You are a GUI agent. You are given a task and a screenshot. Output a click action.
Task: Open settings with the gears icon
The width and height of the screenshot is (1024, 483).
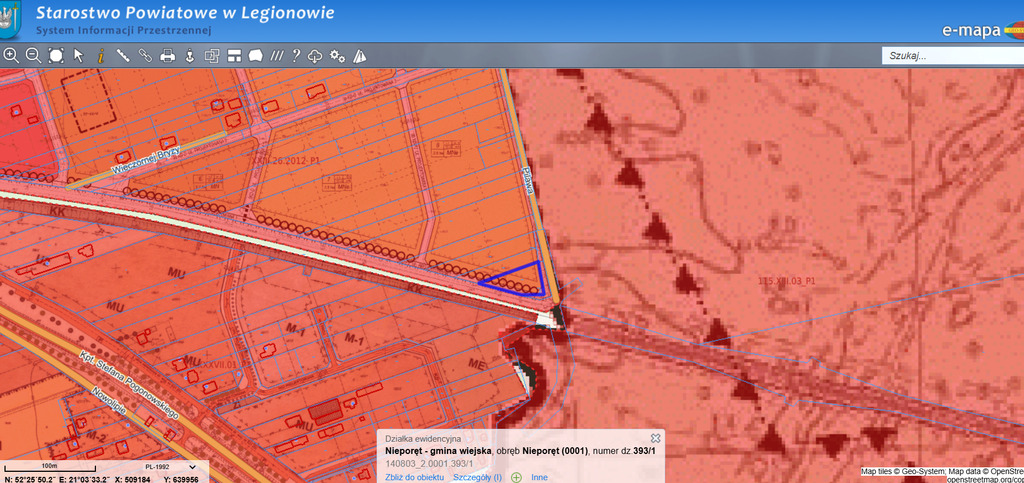click(337, 56)
